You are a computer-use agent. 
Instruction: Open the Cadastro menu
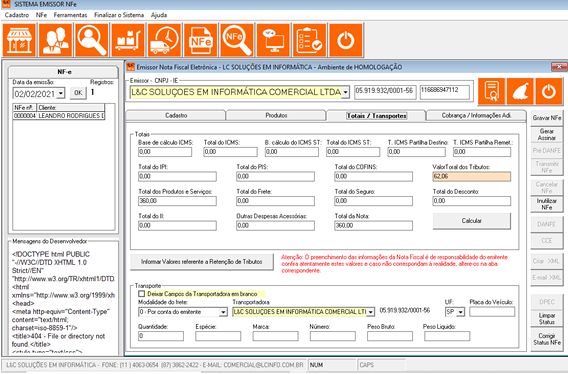pyautogui.click(x=17, y=15)
